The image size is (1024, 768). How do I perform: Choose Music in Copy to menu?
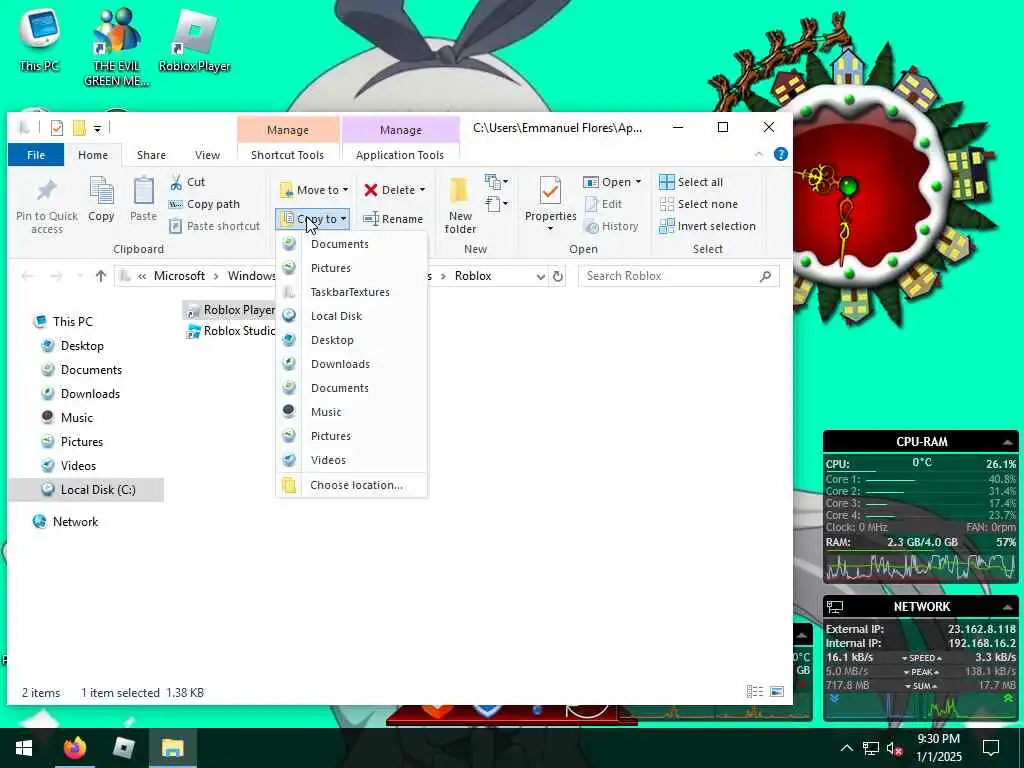coord(351,412)
